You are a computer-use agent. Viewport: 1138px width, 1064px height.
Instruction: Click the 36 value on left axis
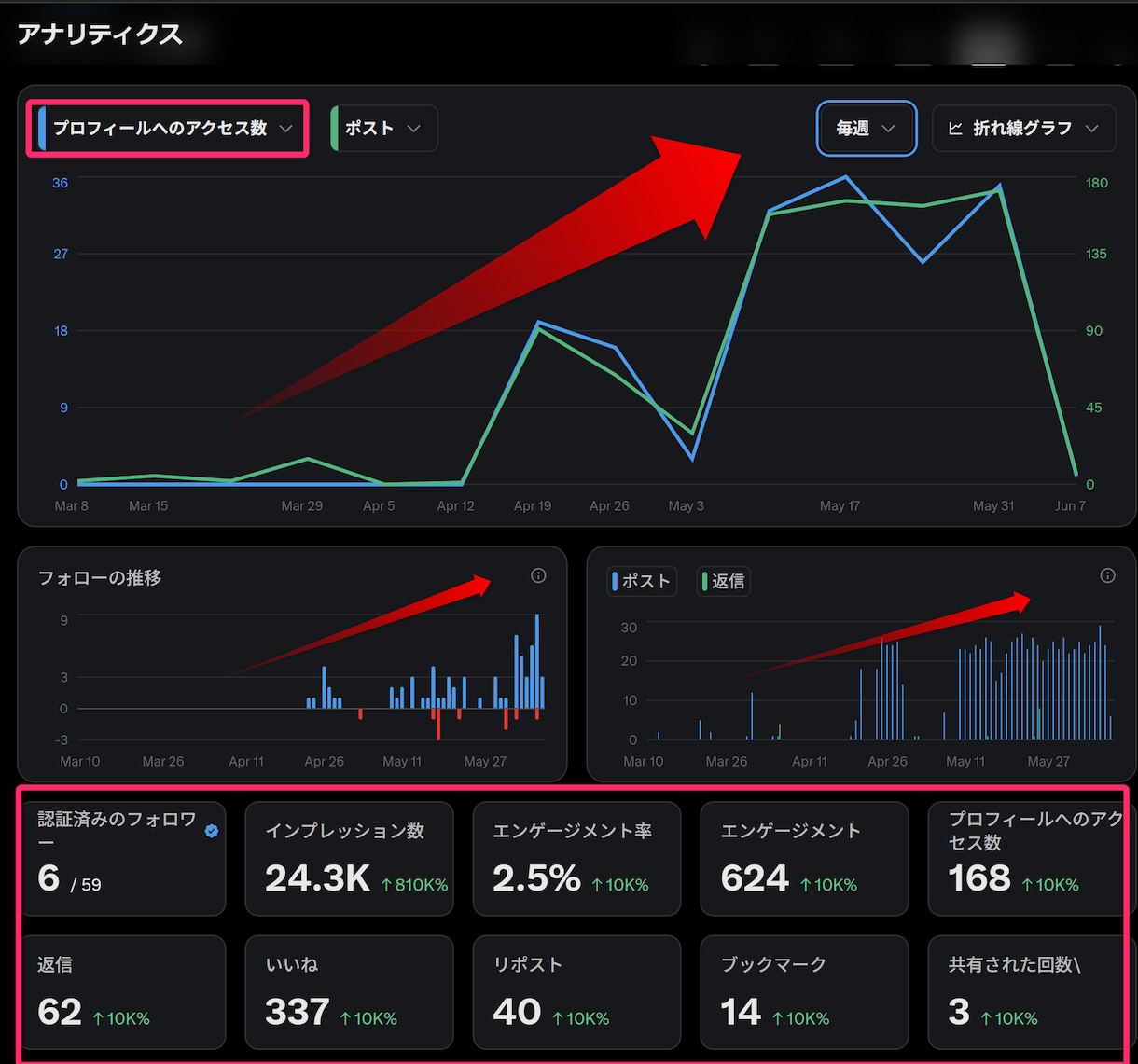(x=61, y=183)
